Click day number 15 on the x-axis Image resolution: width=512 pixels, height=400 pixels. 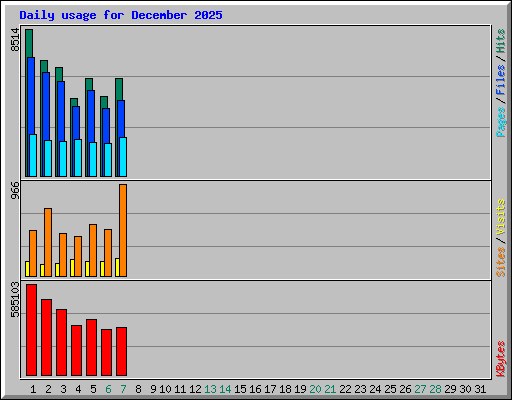[240, 389]
